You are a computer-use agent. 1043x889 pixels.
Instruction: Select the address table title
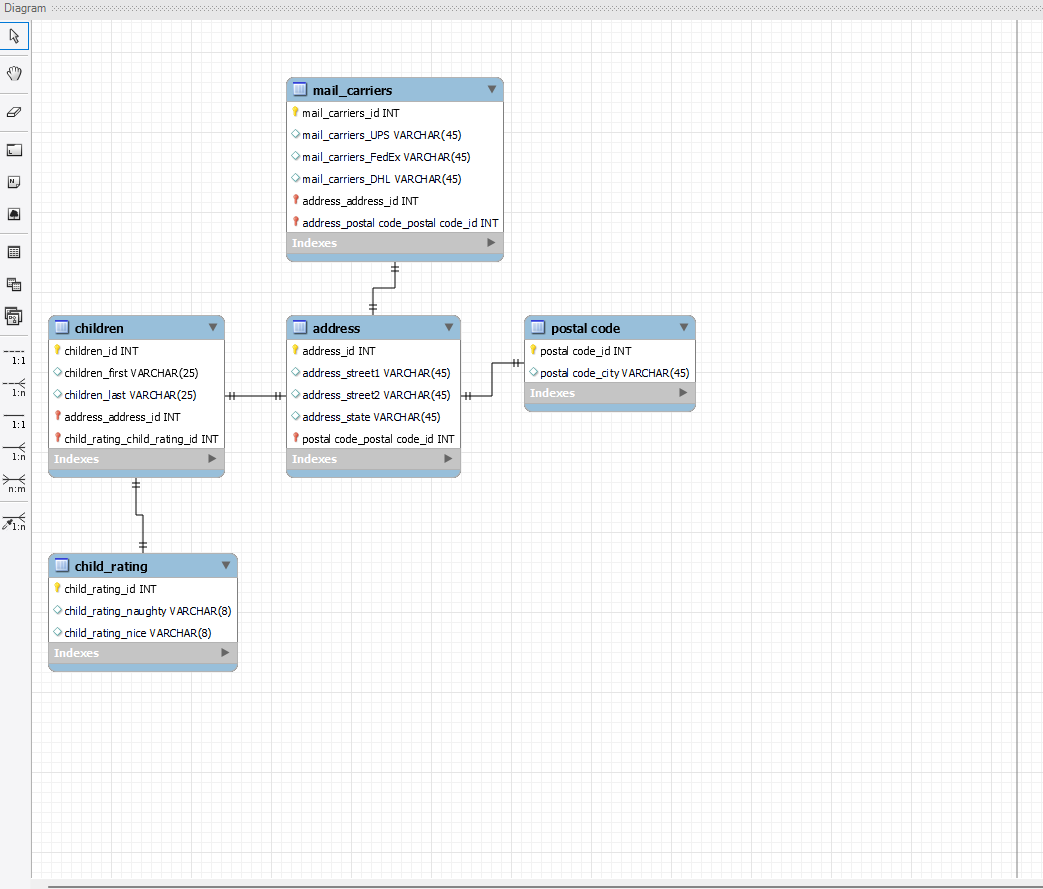(x=337, y=328)
